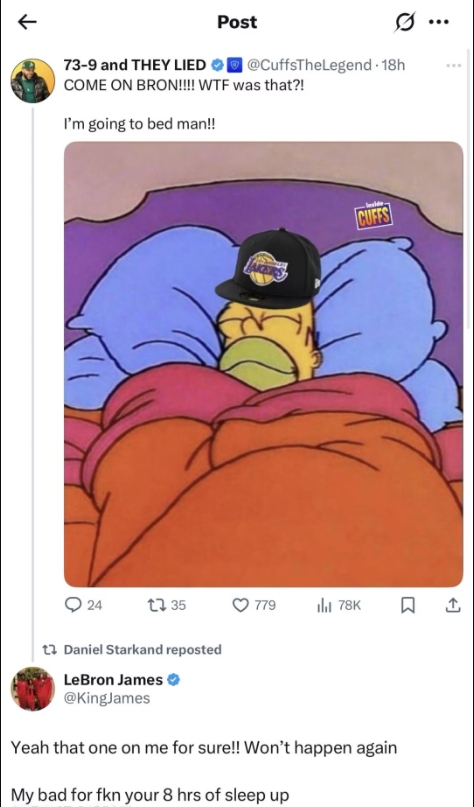Tap the '73-9 and THEY LIED' display name
Viewport: 474px width, 807px height.
[x=134, y=65]
